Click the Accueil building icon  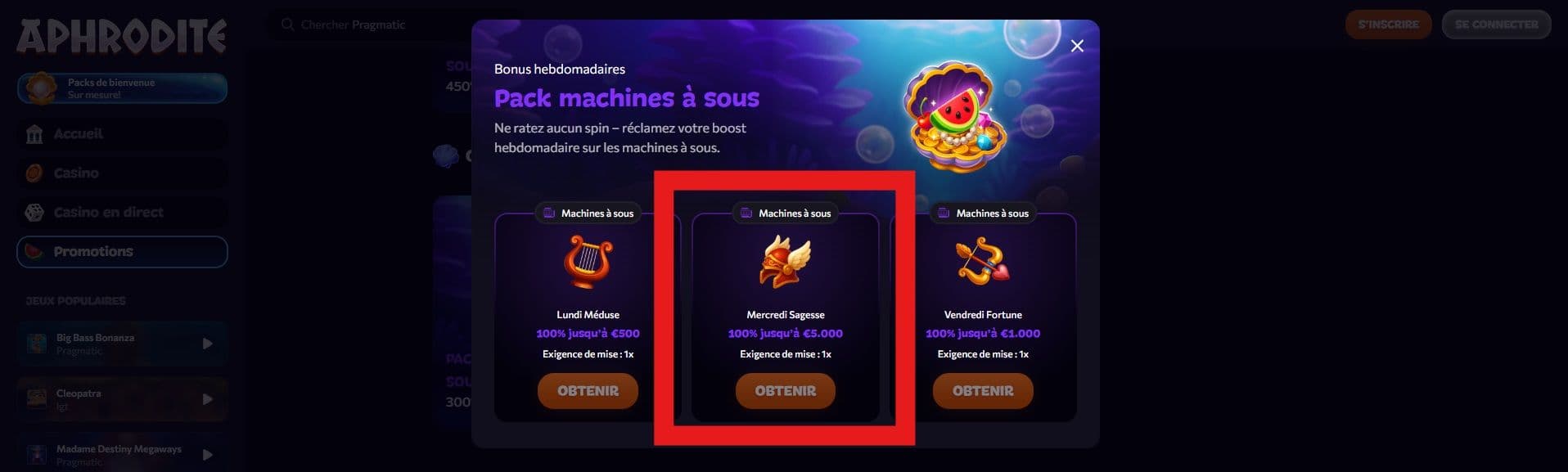tap(34, 134)
